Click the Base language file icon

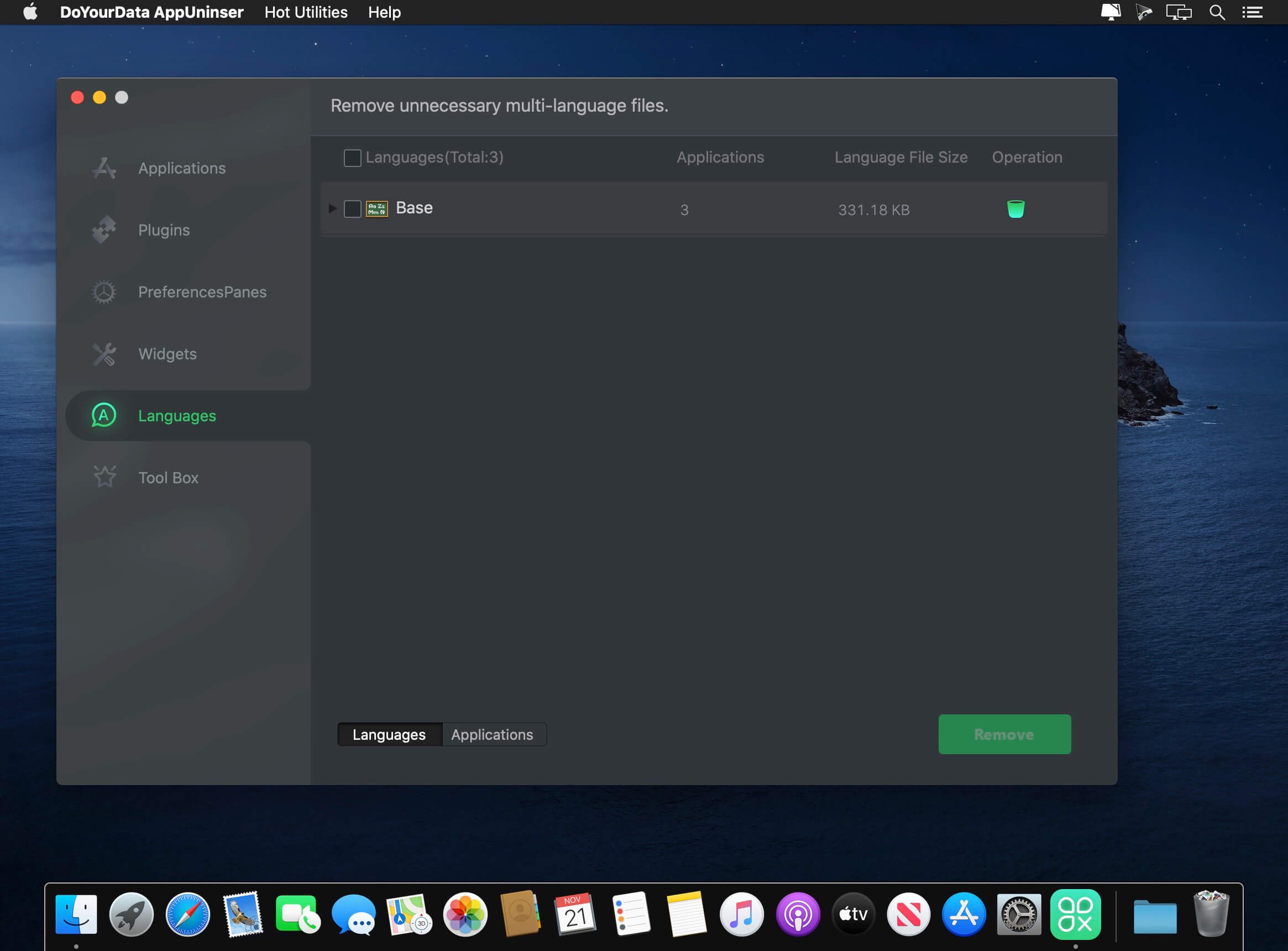point(376,208)
